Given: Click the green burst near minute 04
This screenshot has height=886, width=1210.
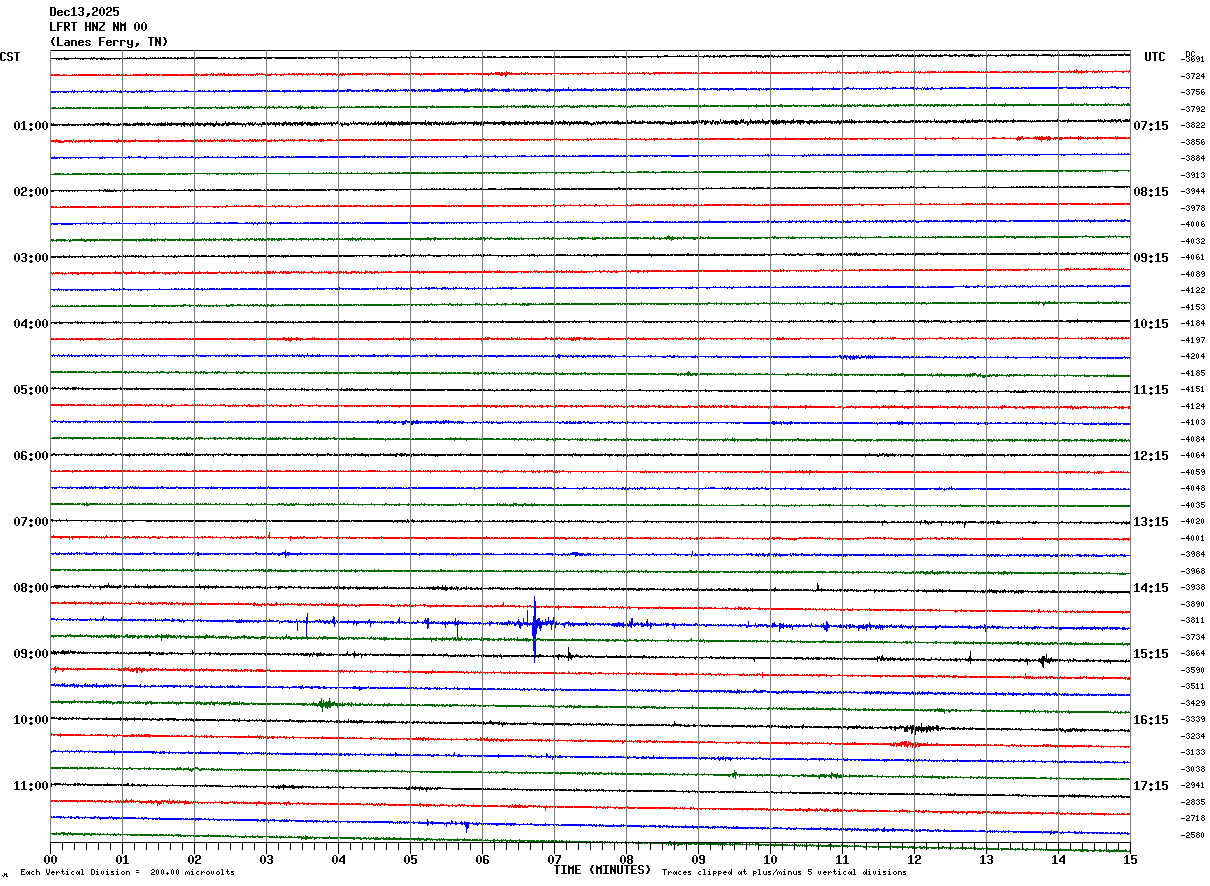Looking at the screenshot, I should (x=325, y=704).
